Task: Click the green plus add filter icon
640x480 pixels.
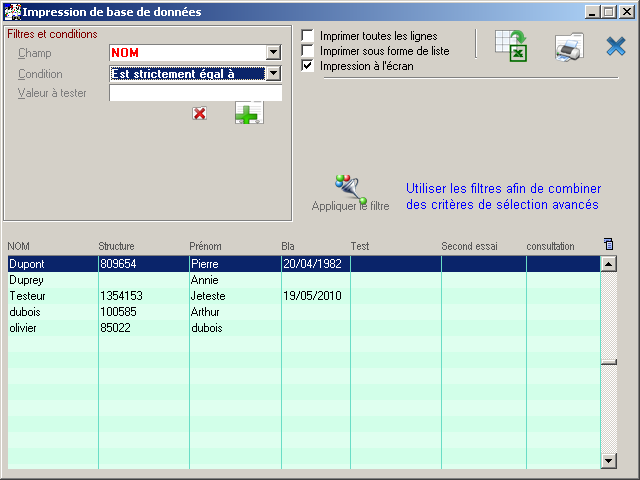Action: 248,113
